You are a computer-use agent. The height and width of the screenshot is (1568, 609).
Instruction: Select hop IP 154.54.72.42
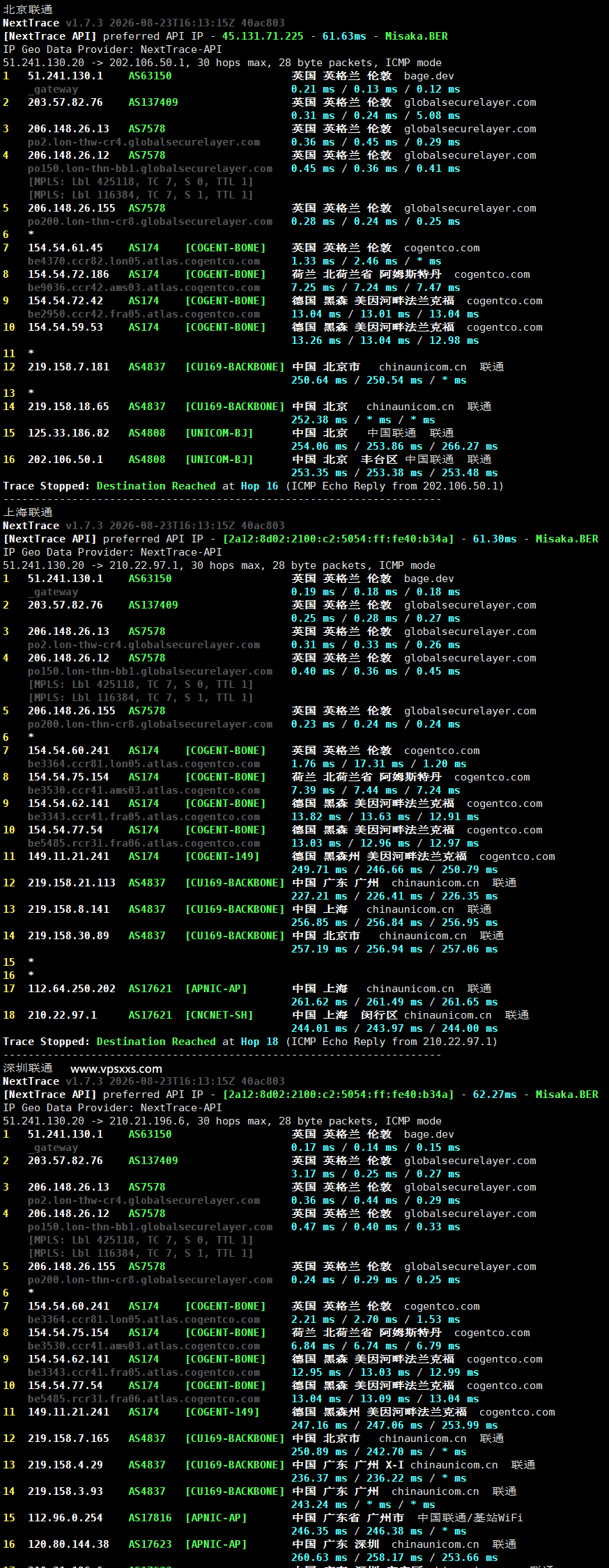65,301
